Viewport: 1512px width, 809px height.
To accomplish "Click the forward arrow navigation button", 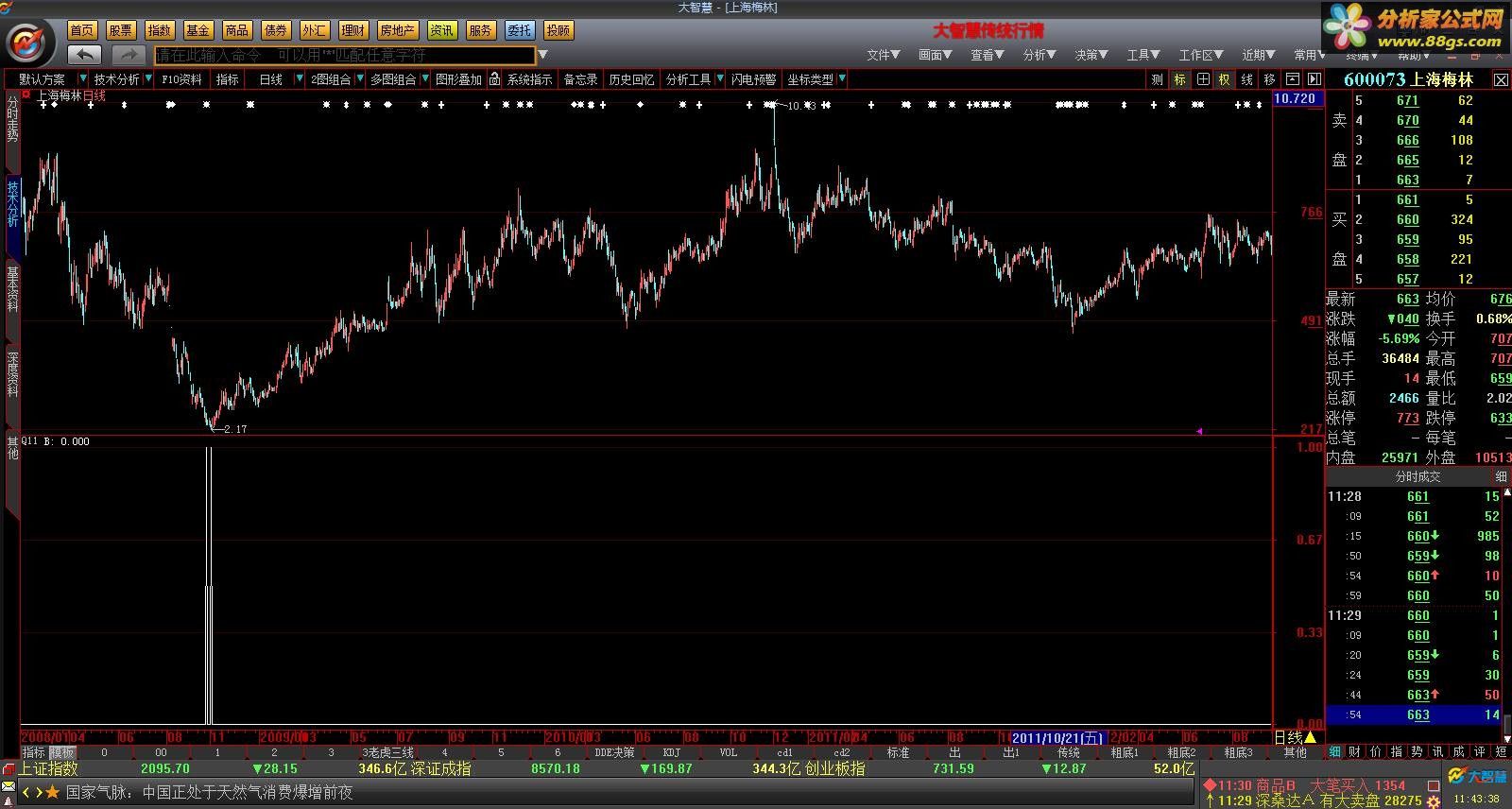I will [129, 55].
